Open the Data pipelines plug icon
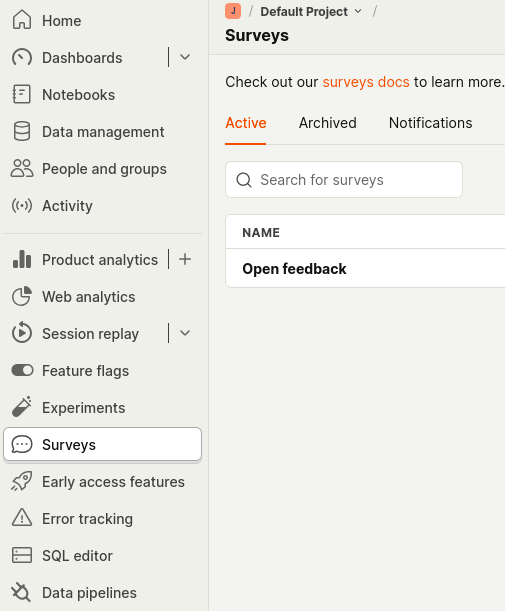 [21, 592]
